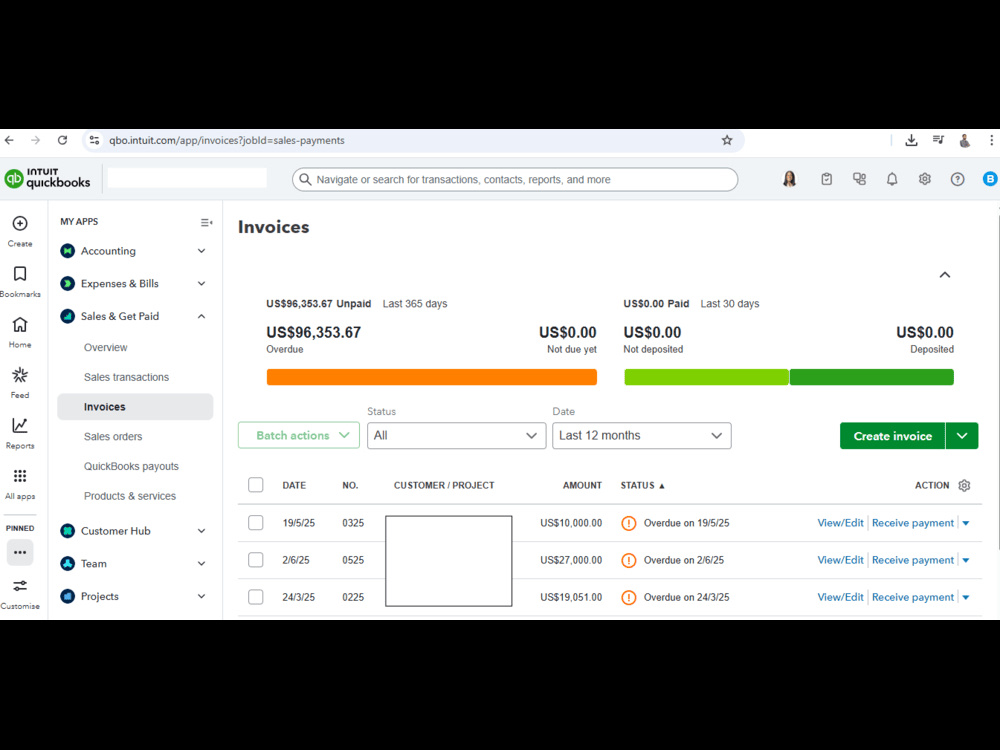
Task: Click the browser forward arrow
Action: [x=36, y=140]
